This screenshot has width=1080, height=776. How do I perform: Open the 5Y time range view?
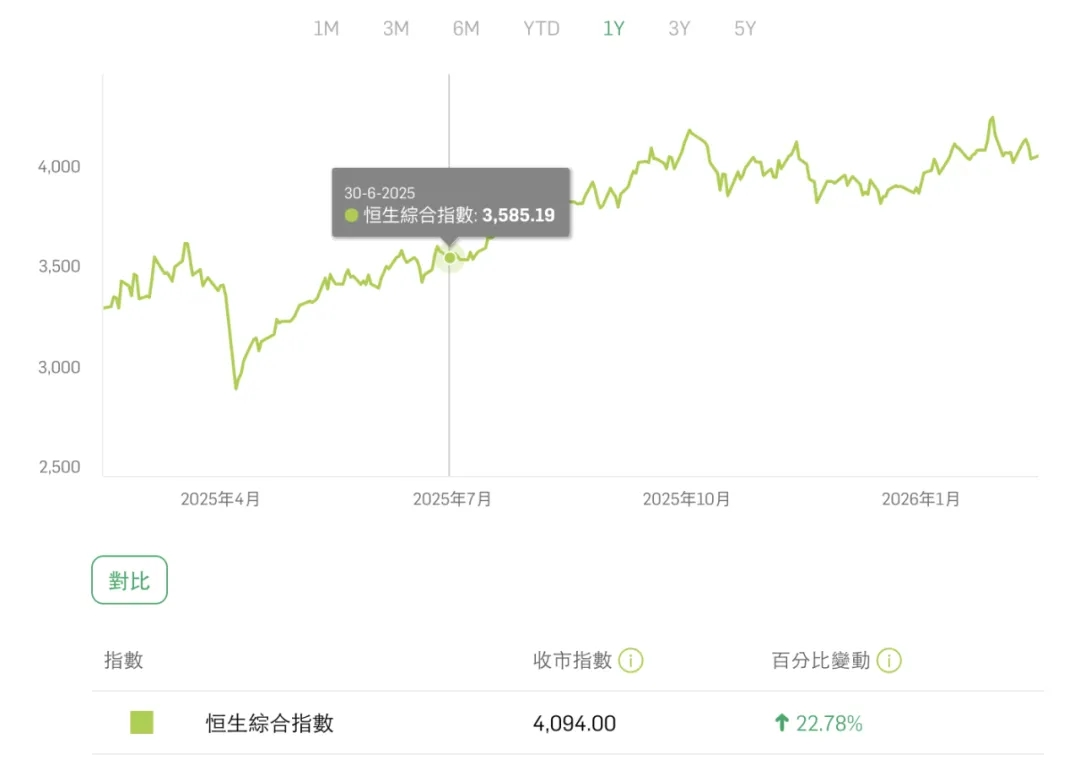pos(745,29)
